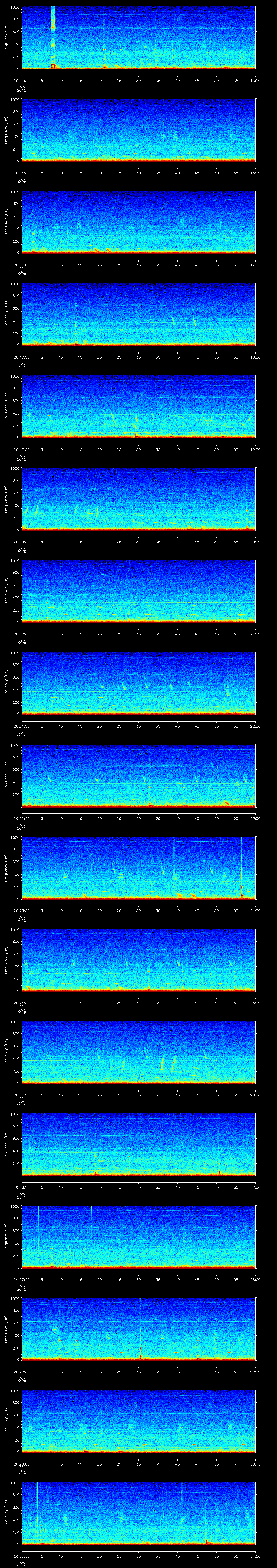Click the 20:15:00 start time label
This screenshot has height=1568, width=277.
pos(21,173)
